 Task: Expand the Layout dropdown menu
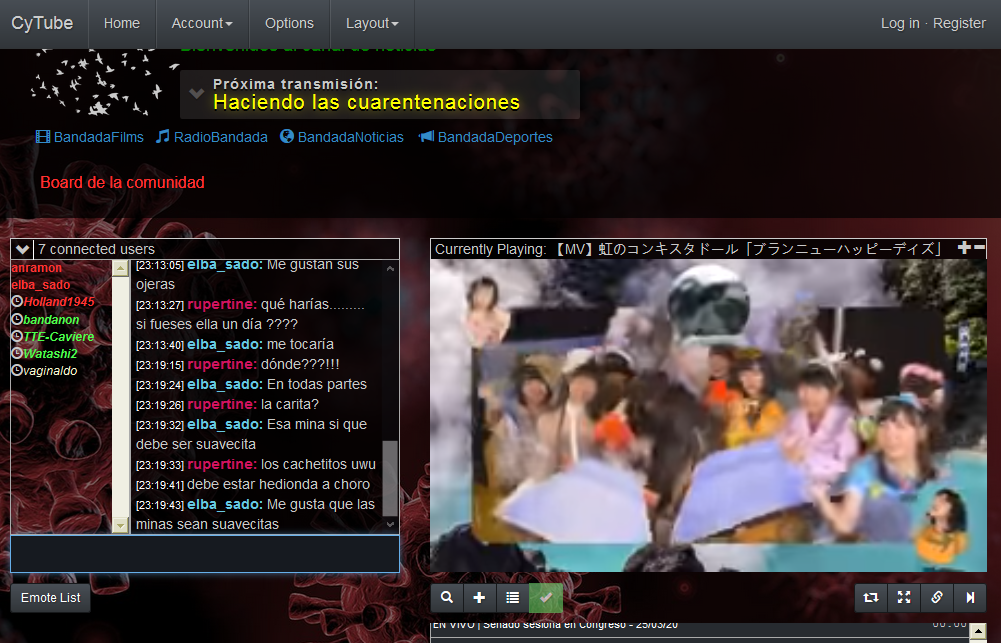click(372, 23)
